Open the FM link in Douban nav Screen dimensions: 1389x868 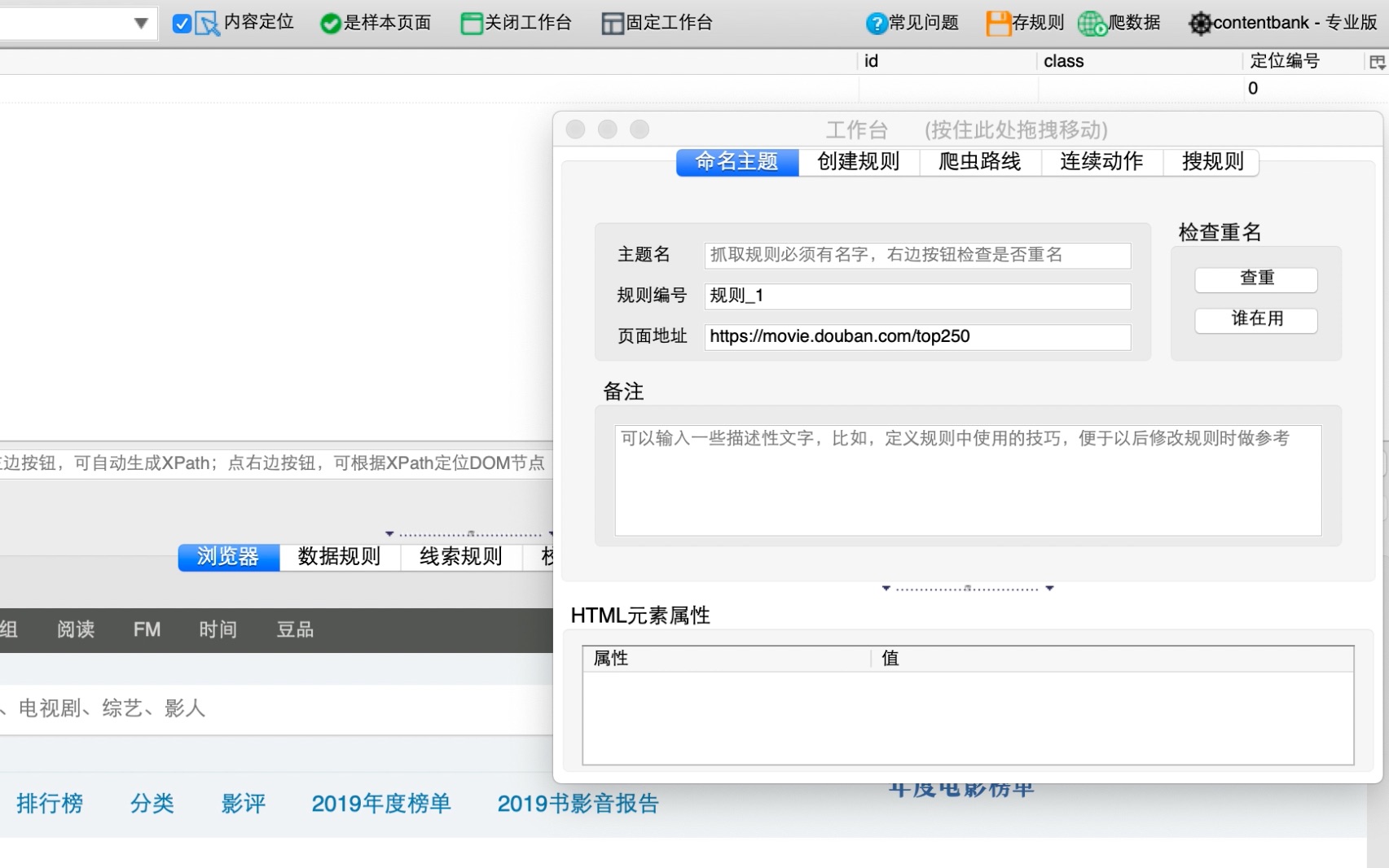pyautogui.click(x=147, y=629)
